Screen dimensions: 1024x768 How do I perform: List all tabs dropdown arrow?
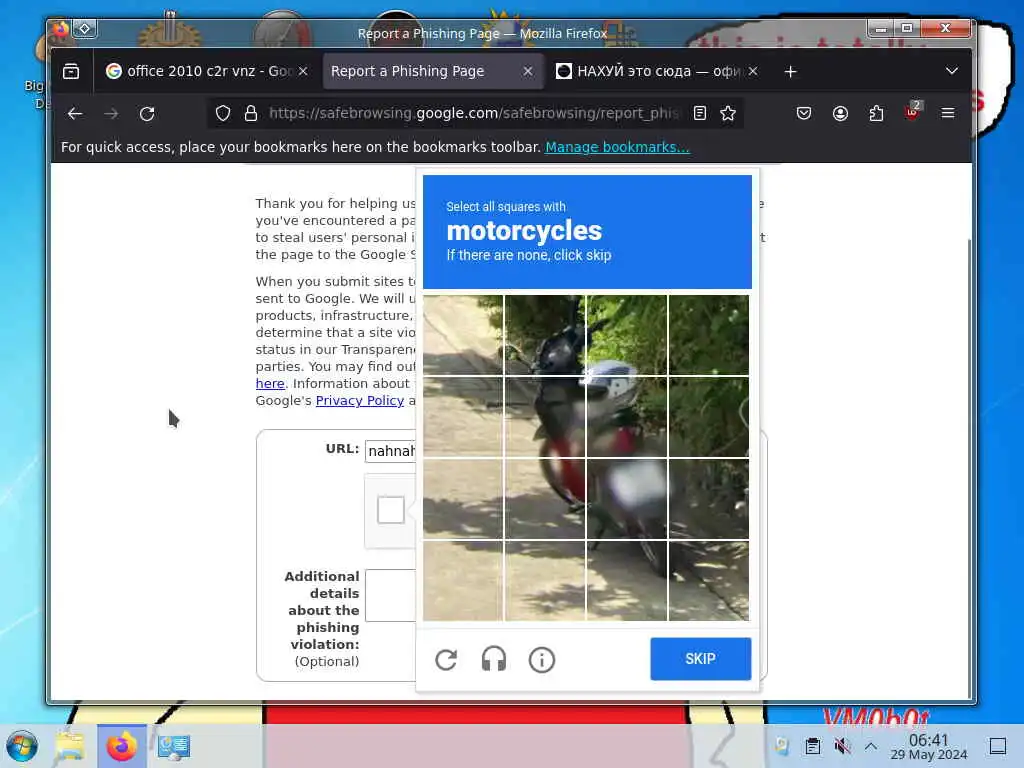click(x=952, y=71)
